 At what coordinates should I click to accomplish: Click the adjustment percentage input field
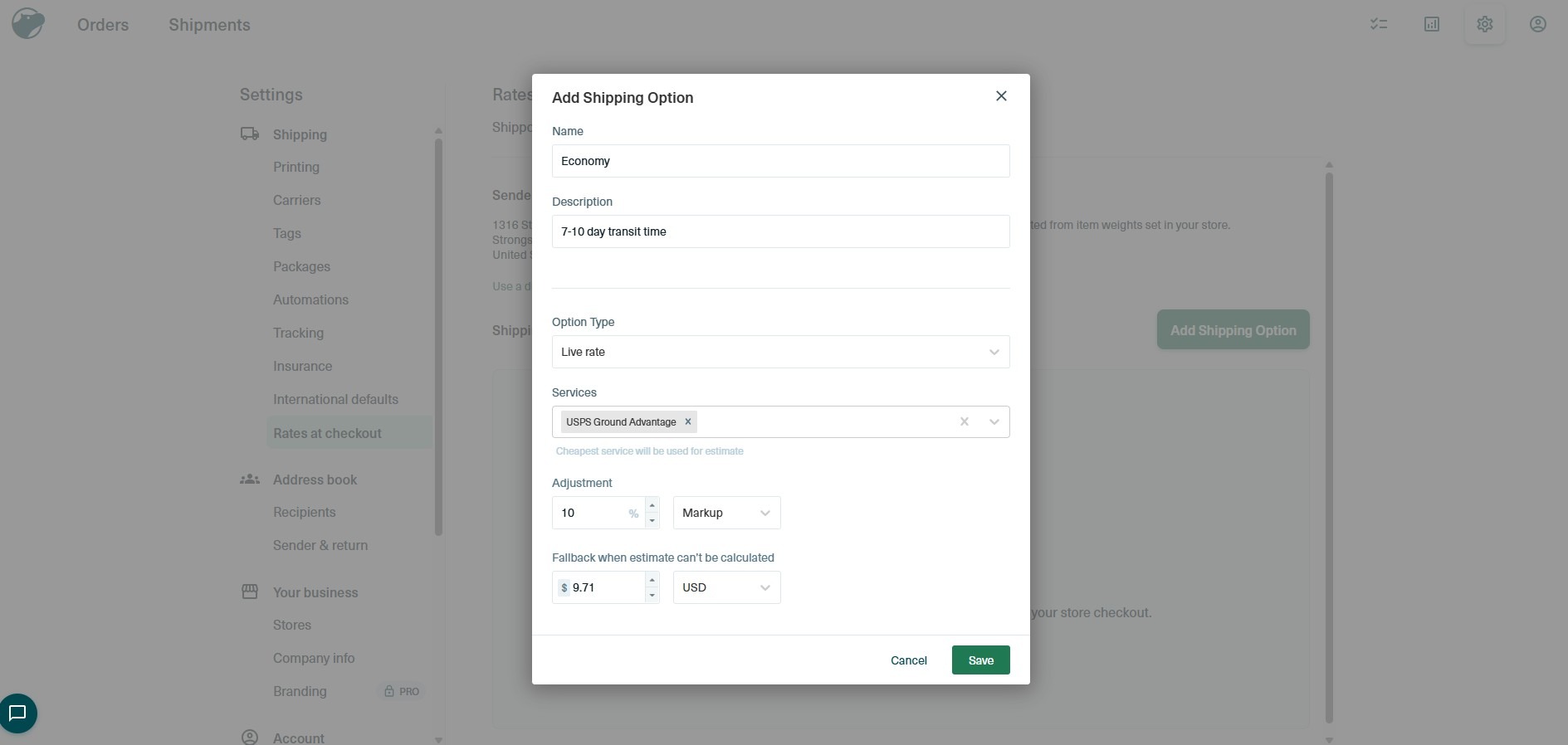point(598,513)
